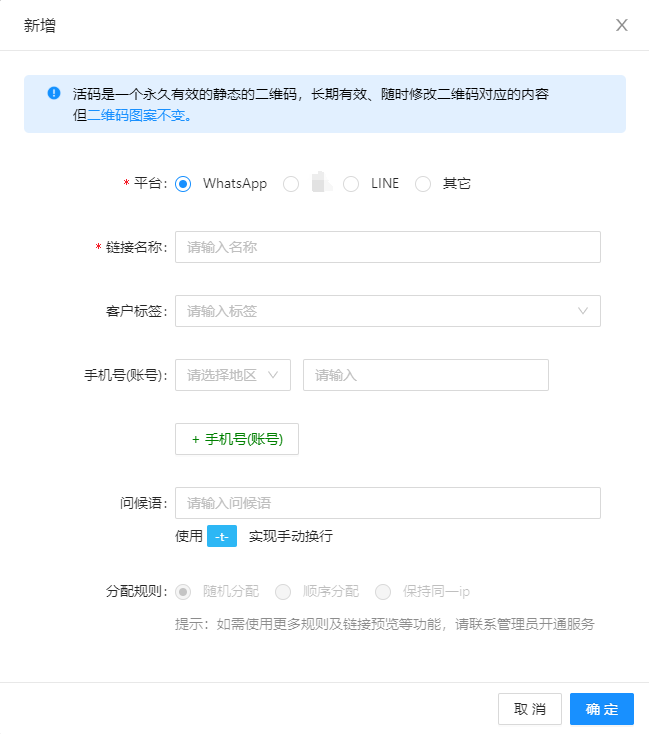Confirm with the blue 确定 button

[602, 709]
